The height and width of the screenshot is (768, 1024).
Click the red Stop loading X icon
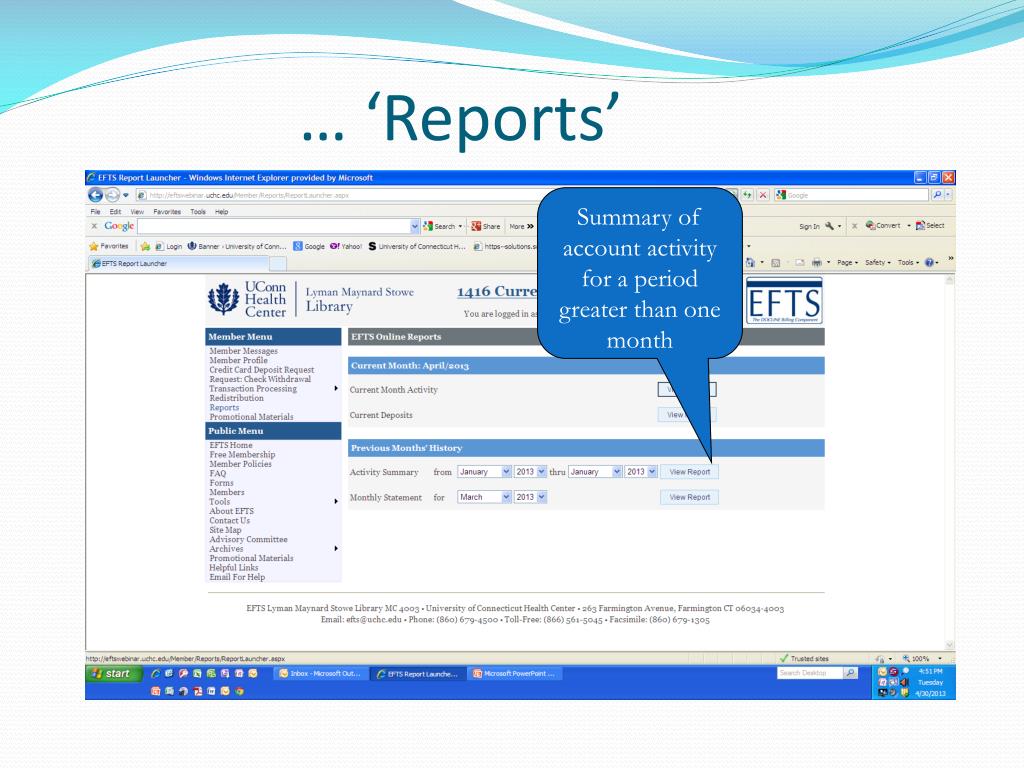point(763,195)
